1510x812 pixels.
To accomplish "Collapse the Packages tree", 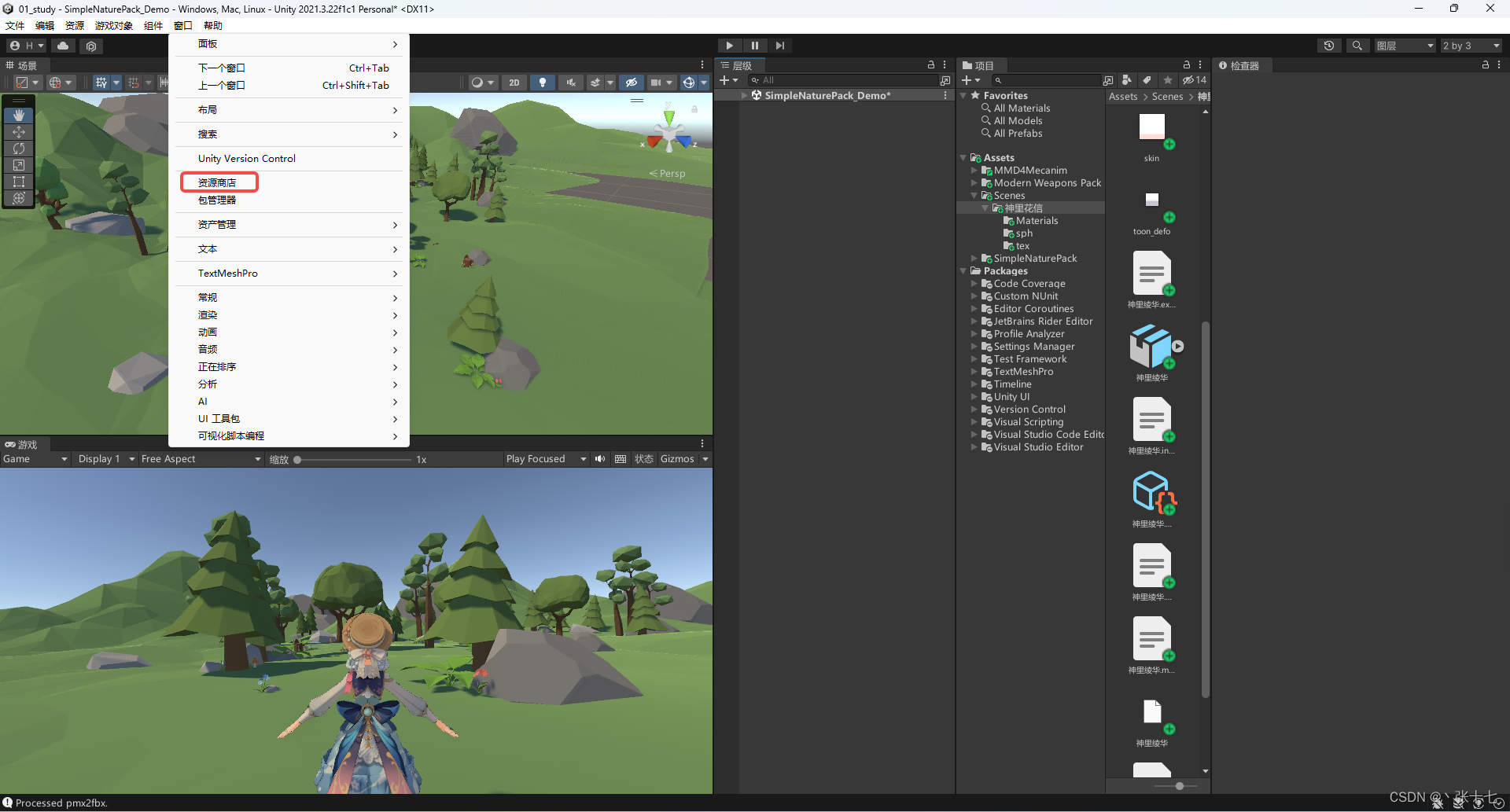I will [963, 271].
